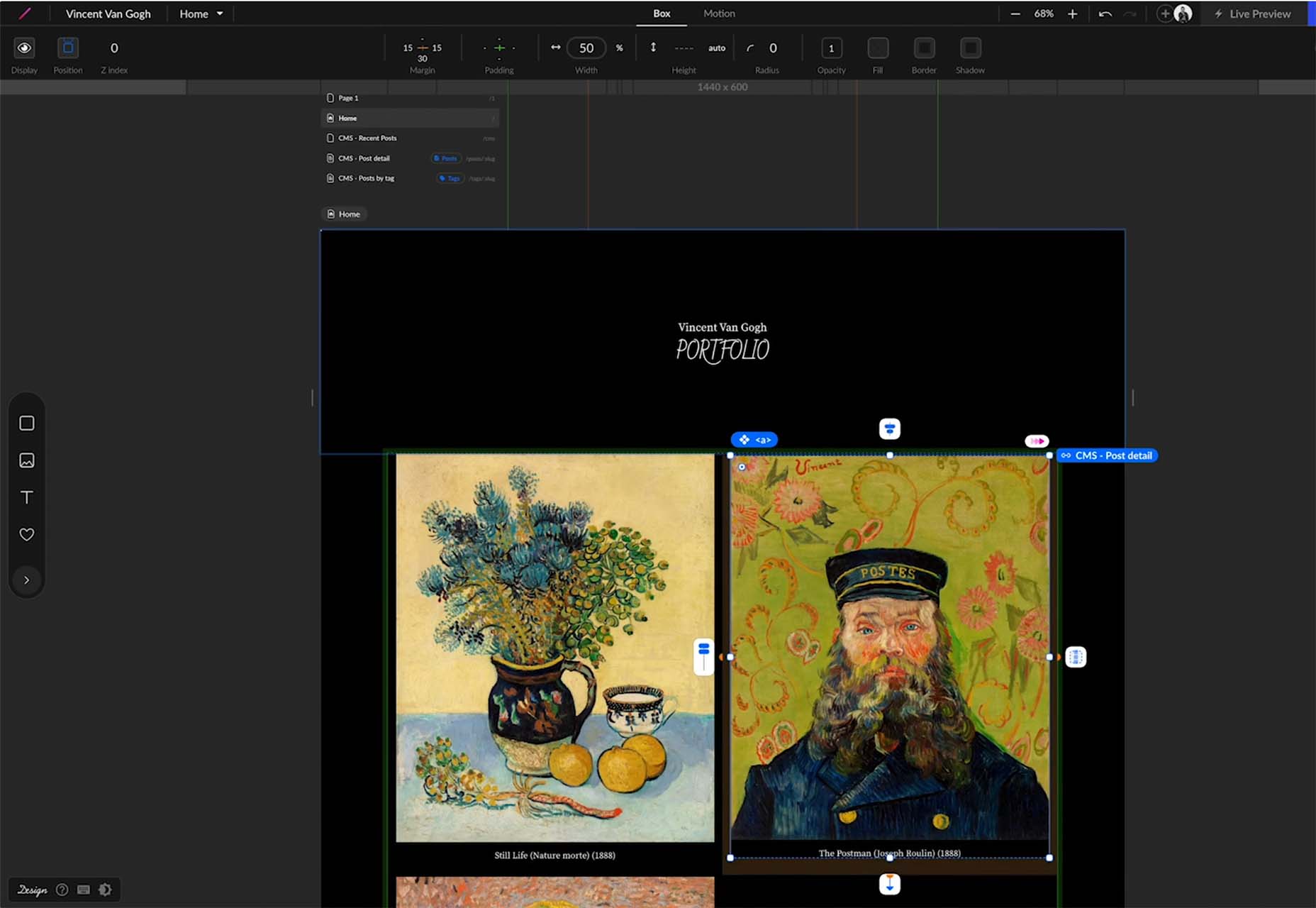
Task: Launch Live Preview
Action: (1253, 13)
